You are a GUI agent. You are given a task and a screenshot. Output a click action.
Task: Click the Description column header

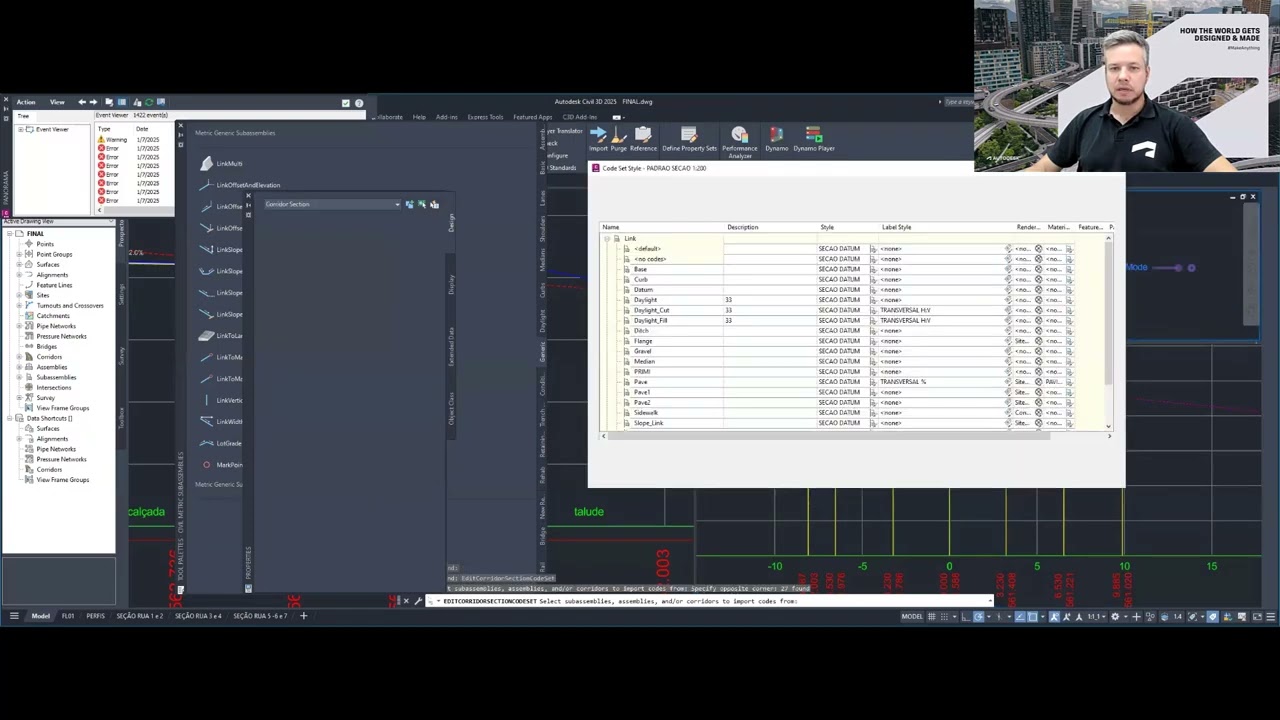[743, 227]
